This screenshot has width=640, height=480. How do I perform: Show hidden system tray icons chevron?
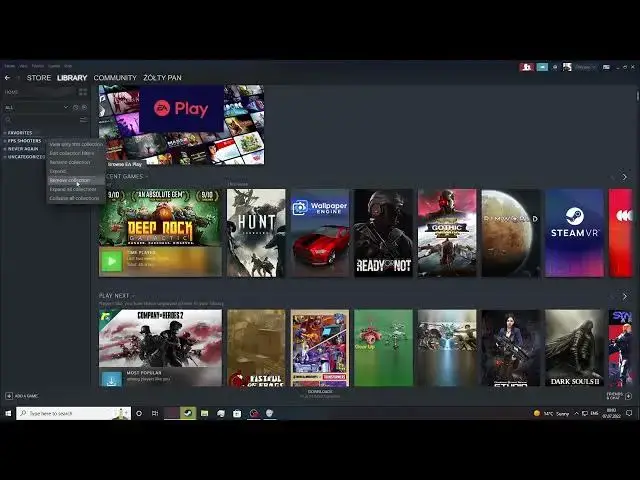tap(576, 413)
